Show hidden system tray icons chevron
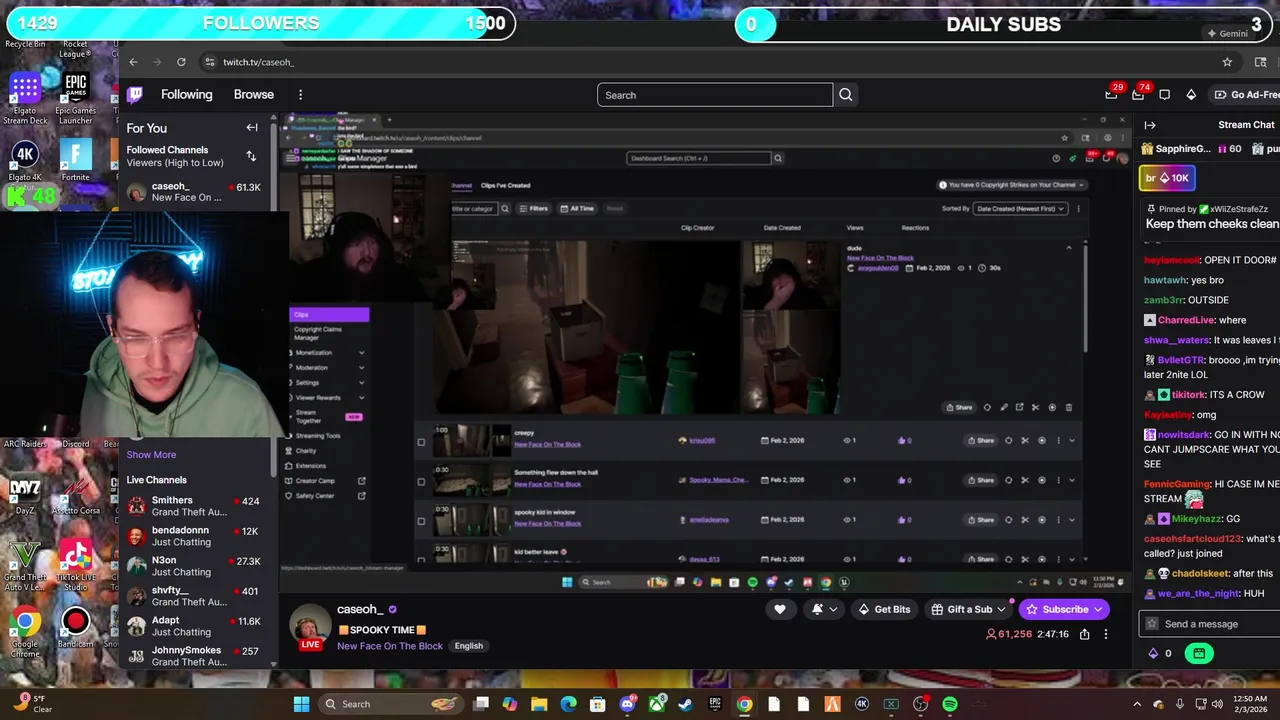Image resolution: width=1280 pixels, height=720 pixels. coord(1137,704)
